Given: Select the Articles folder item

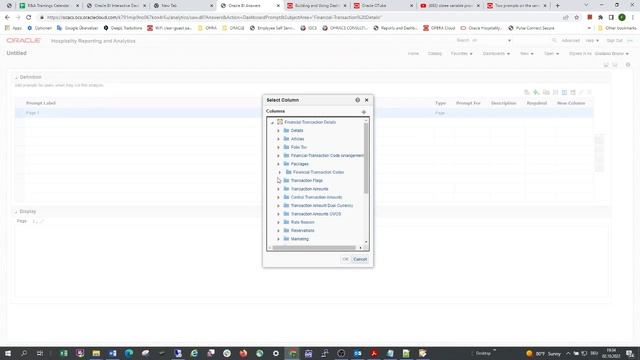Looking at the screenshot, I should 297,139.
